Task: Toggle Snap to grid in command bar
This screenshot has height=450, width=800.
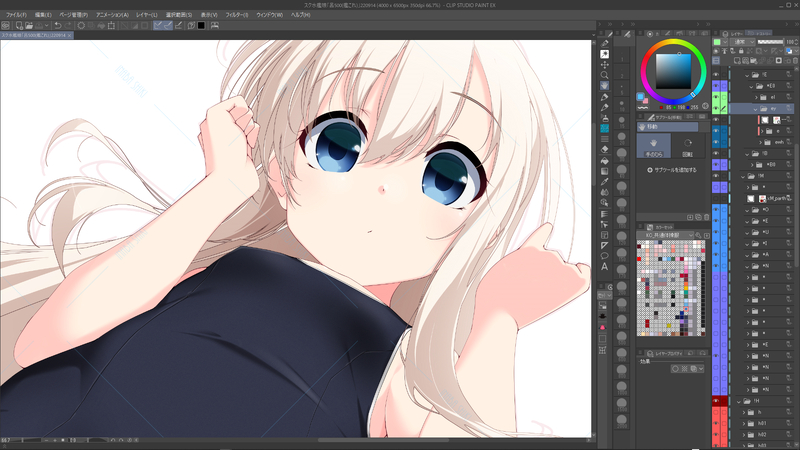Action: [178, 25]
